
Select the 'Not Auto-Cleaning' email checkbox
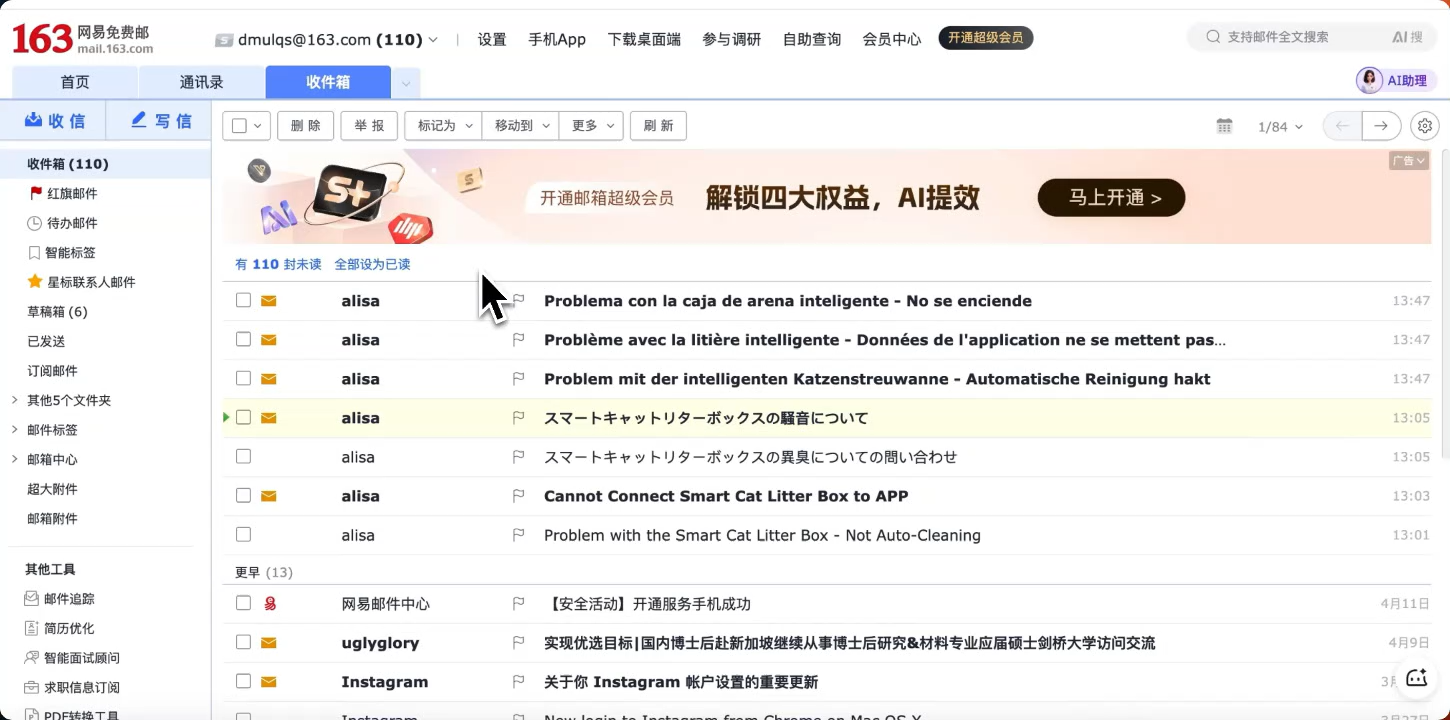[243, 534]
